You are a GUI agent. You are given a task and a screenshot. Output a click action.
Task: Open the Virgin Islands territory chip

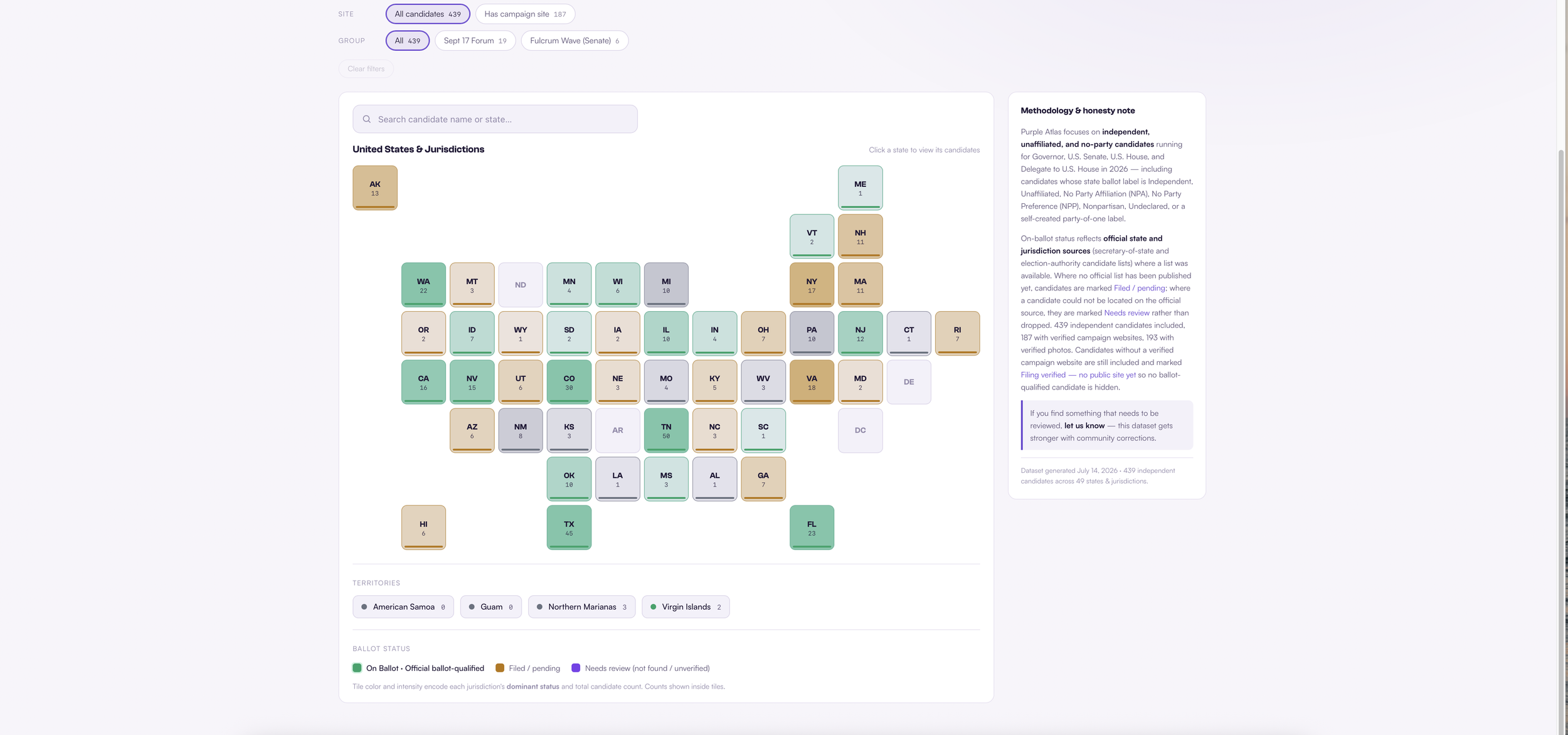pos(686,607)
